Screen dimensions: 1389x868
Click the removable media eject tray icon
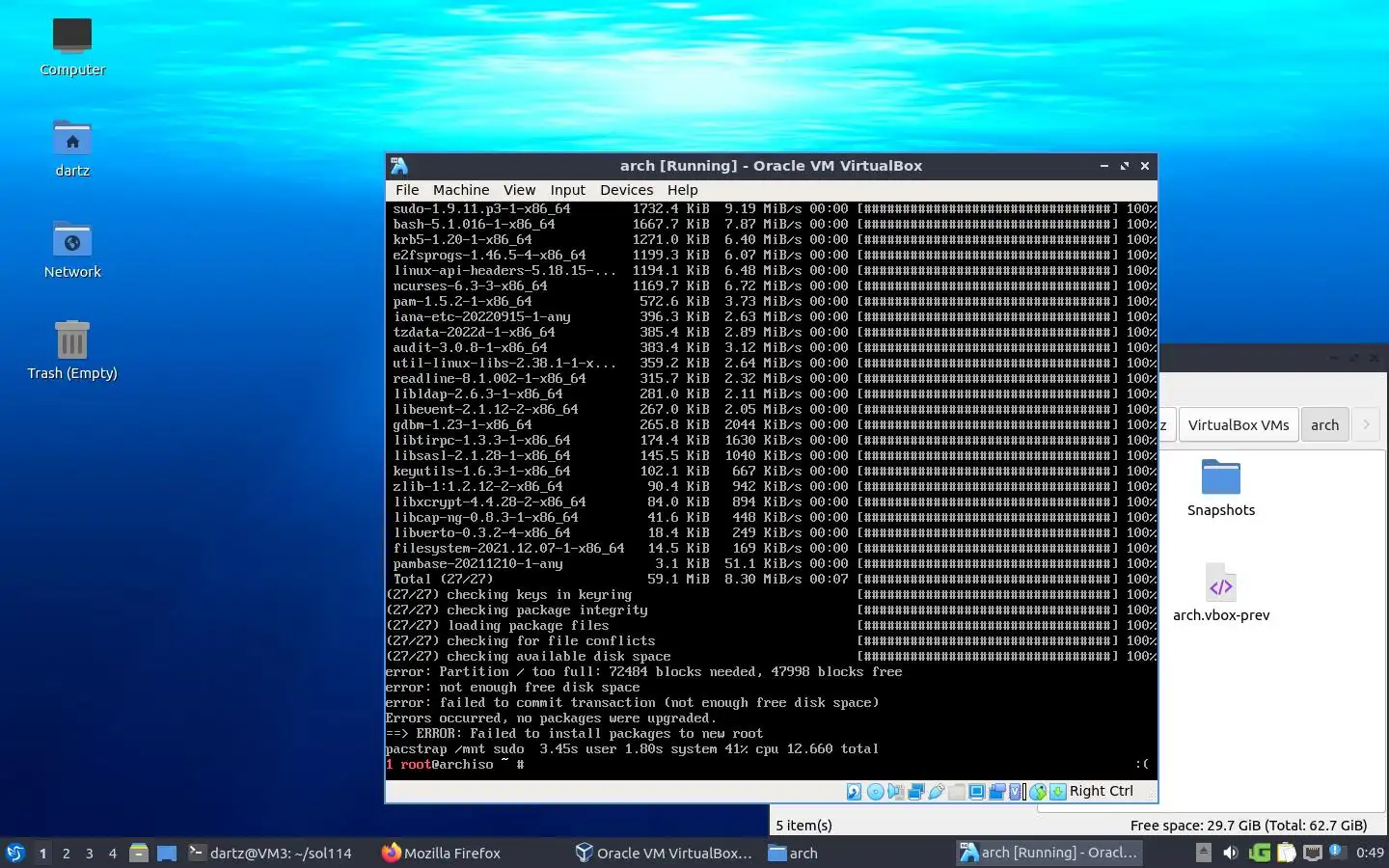click(1203, 853)
